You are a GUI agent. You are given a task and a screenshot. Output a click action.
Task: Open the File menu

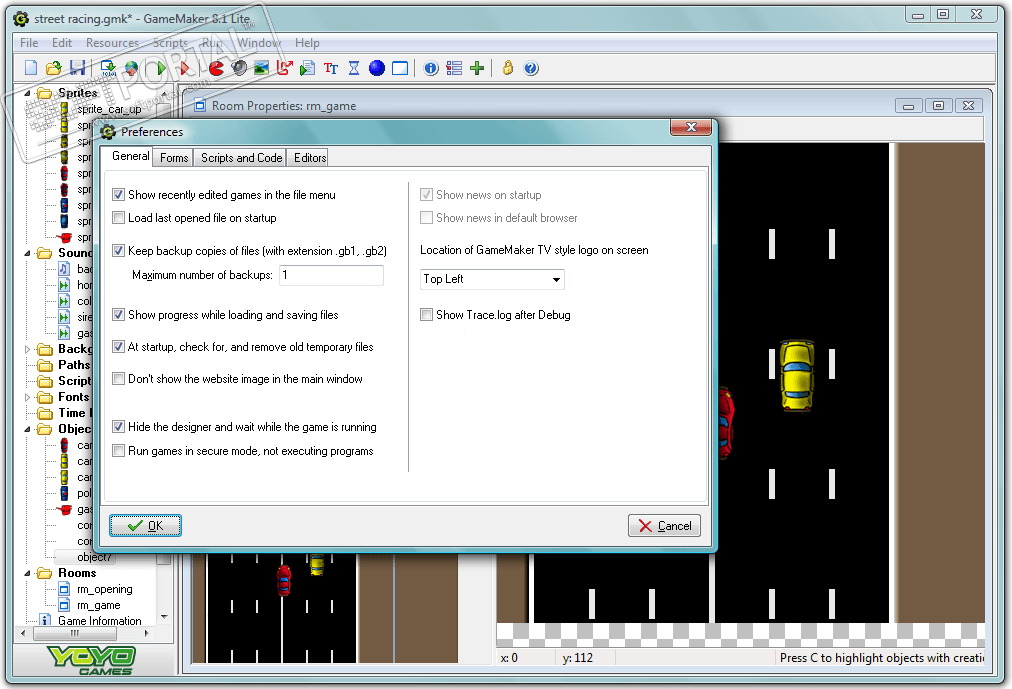coord(29,43)
